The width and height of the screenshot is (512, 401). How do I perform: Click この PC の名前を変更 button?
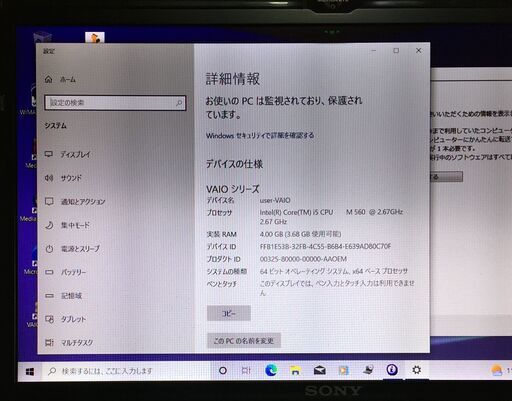click(244, 341)
